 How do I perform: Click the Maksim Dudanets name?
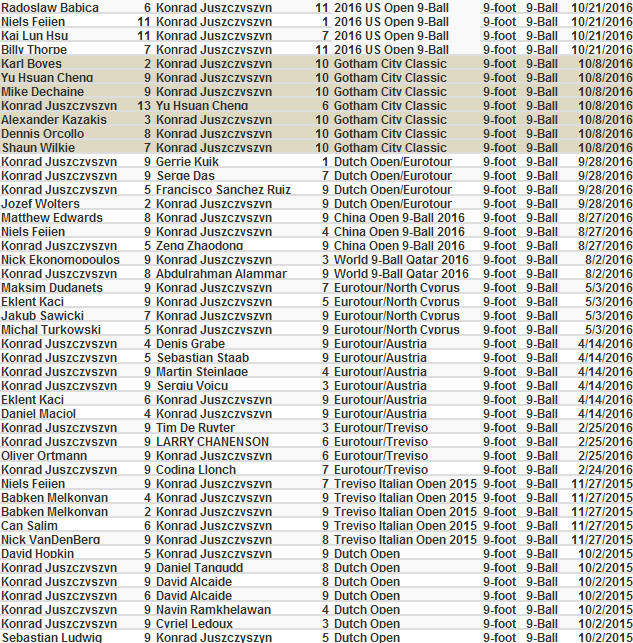(x=52, y=287)
